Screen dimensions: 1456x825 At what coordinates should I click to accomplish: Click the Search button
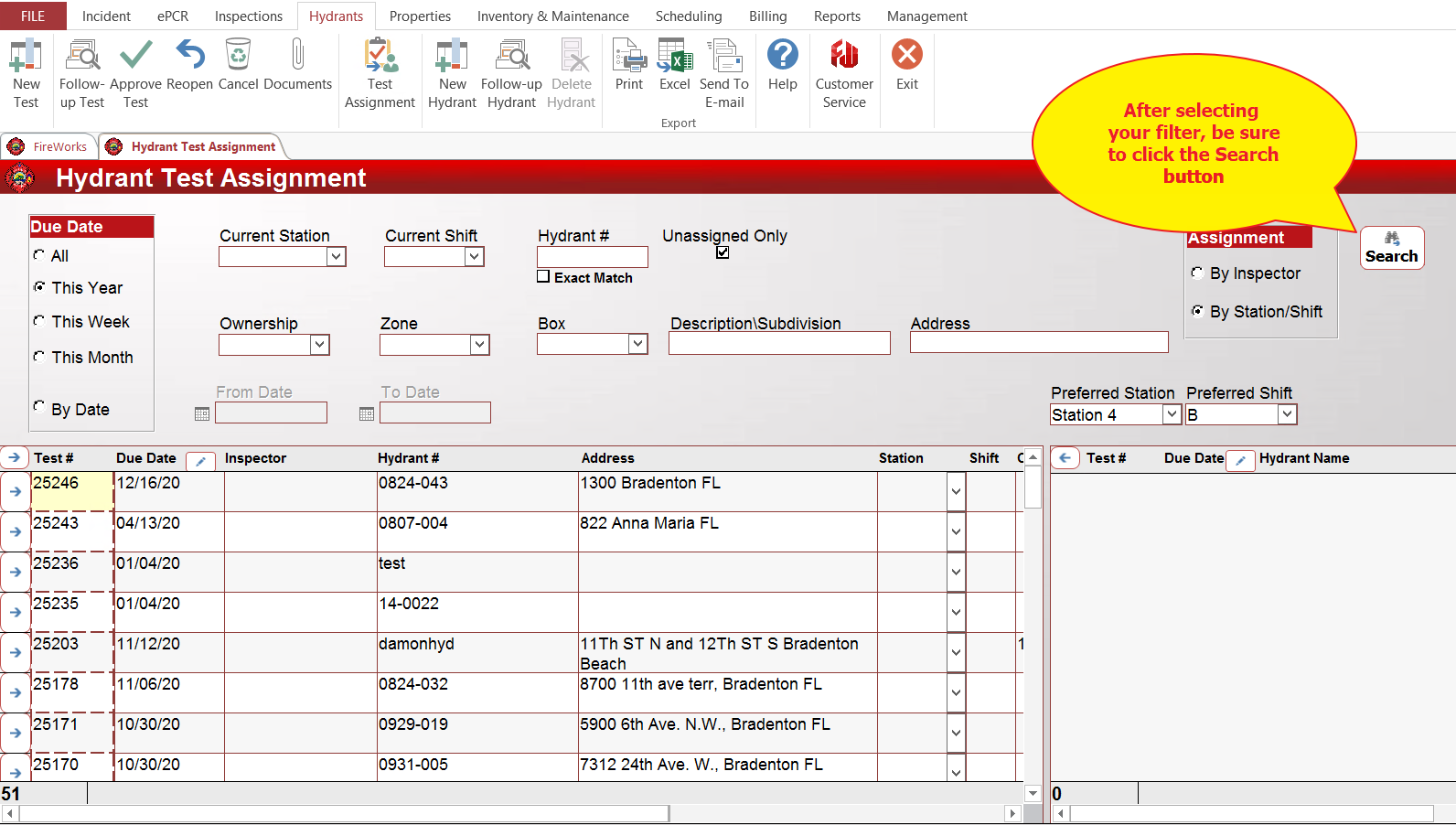click(1391, 248)
